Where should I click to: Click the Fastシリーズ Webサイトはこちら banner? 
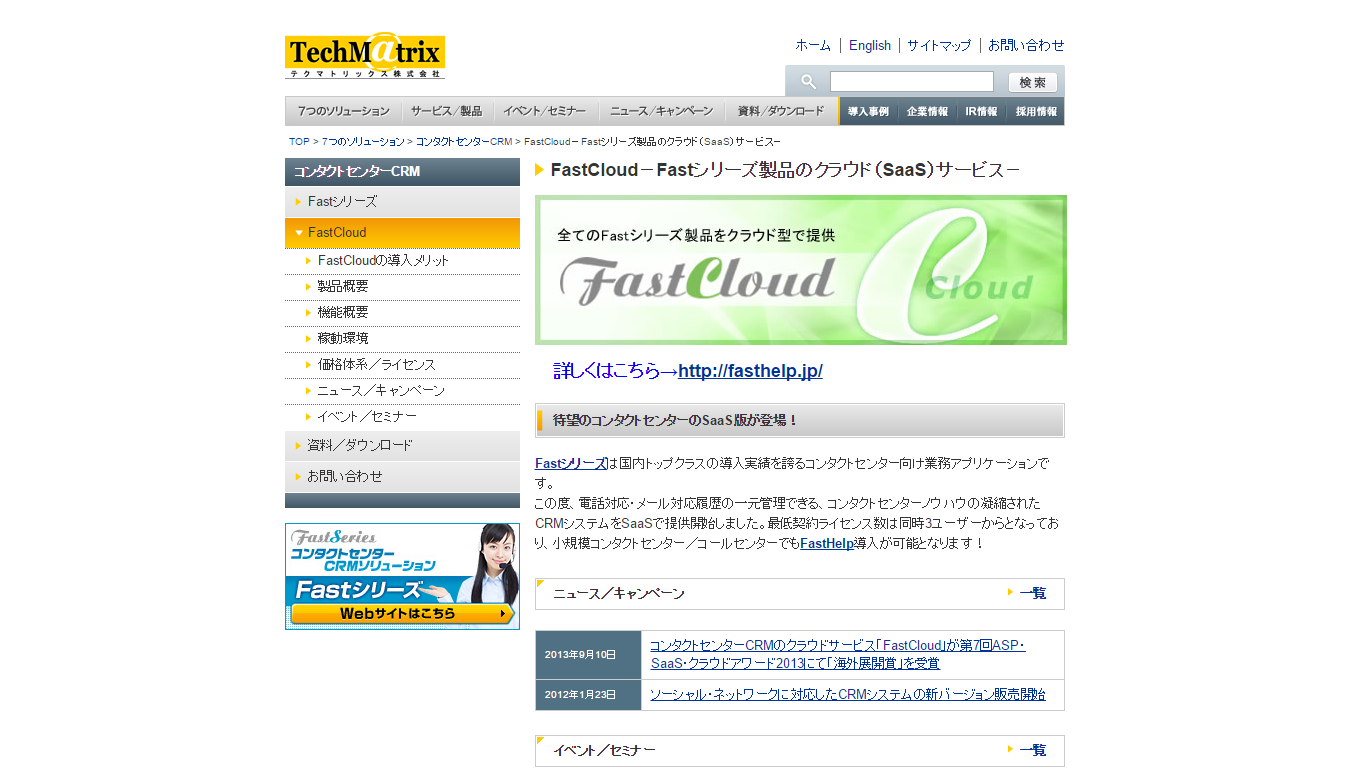(402, 576)
